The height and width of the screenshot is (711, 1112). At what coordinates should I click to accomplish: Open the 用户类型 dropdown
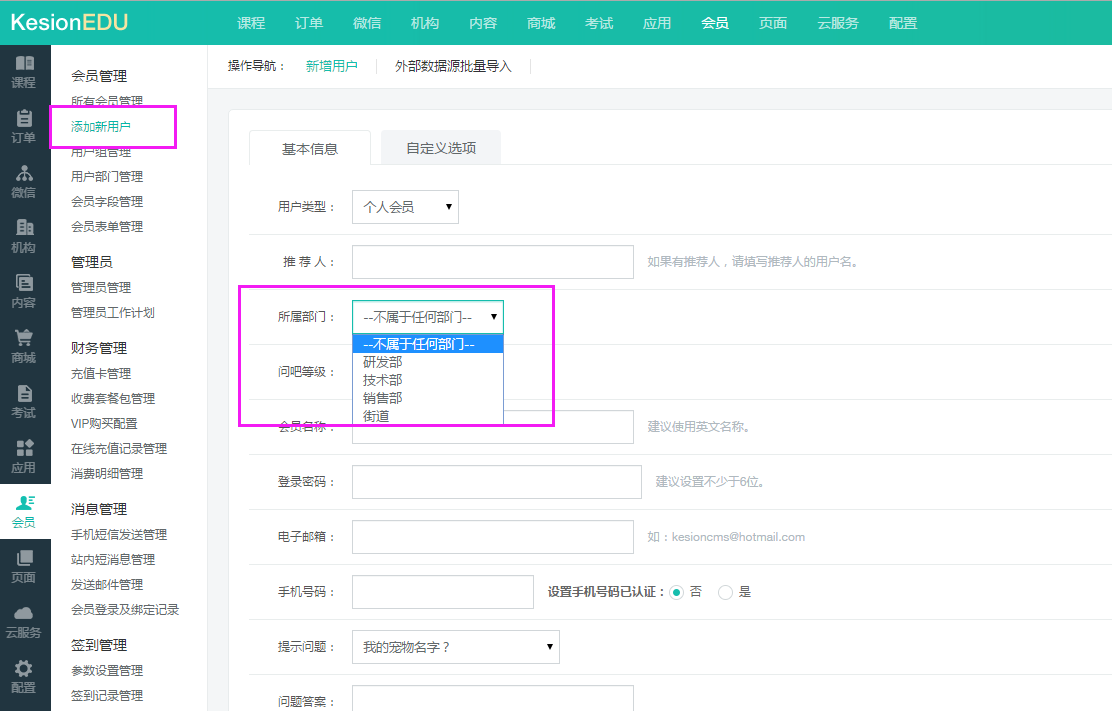click(405, 207)
